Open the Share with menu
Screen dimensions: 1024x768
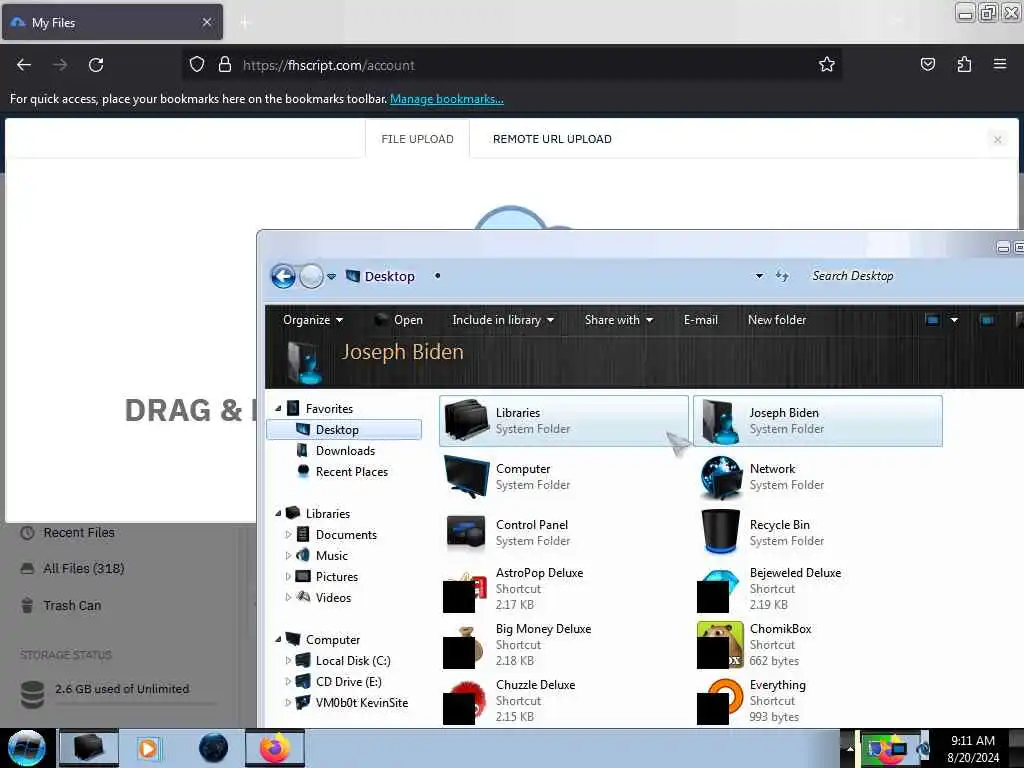618,320
